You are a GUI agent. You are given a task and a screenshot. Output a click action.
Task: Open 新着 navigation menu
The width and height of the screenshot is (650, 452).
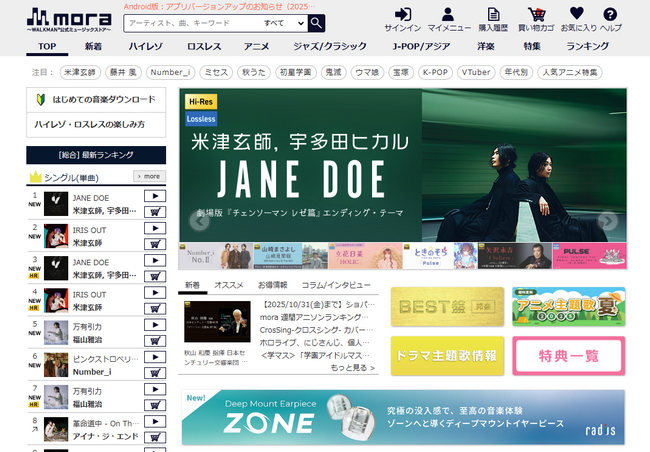(x=93, y=46)
